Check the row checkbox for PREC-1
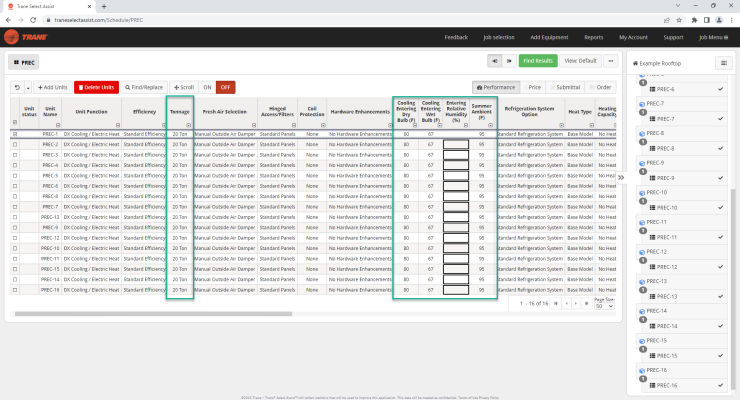Image resolution: width=740 pixels, height=400 pixels. [15, 134]
